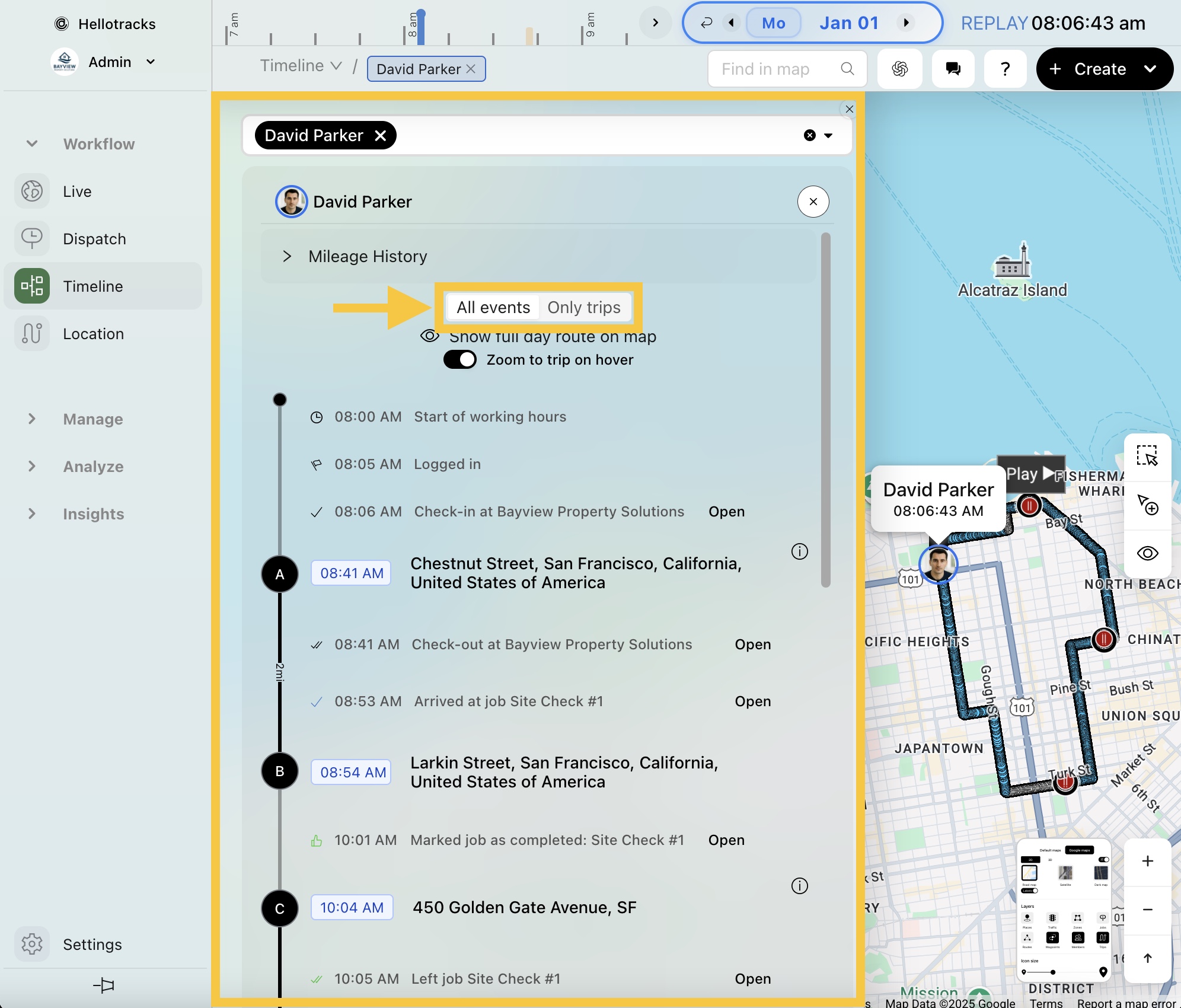This screenshot has width=1181, height=1008.
Task: Activate the map area selection tool
Action: tap(1147, 457)
